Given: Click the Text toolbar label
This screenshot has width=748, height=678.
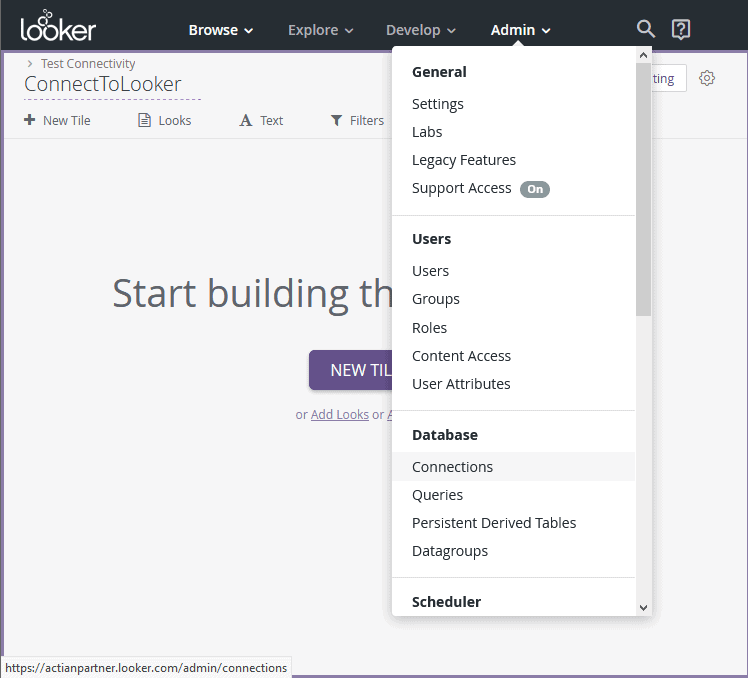Looking at the screenshot, I should pos(271,120).
